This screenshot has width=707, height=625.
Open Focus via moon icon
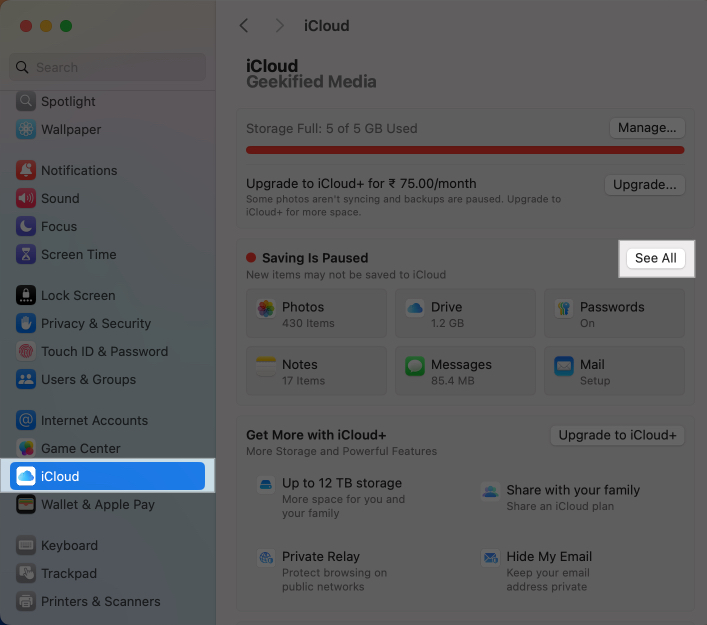26,226
